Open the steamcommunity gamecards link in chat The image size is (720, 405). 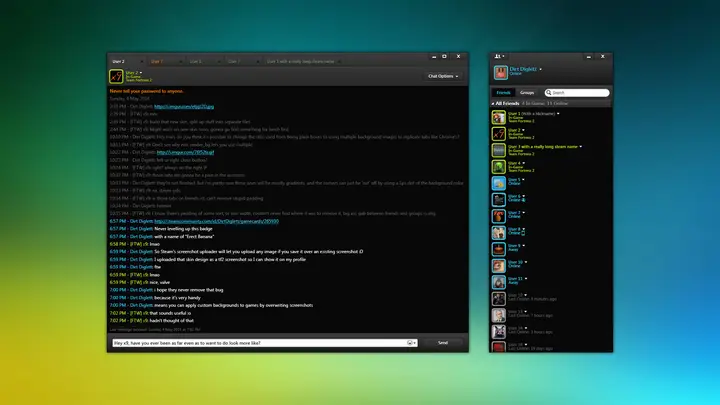216,221
